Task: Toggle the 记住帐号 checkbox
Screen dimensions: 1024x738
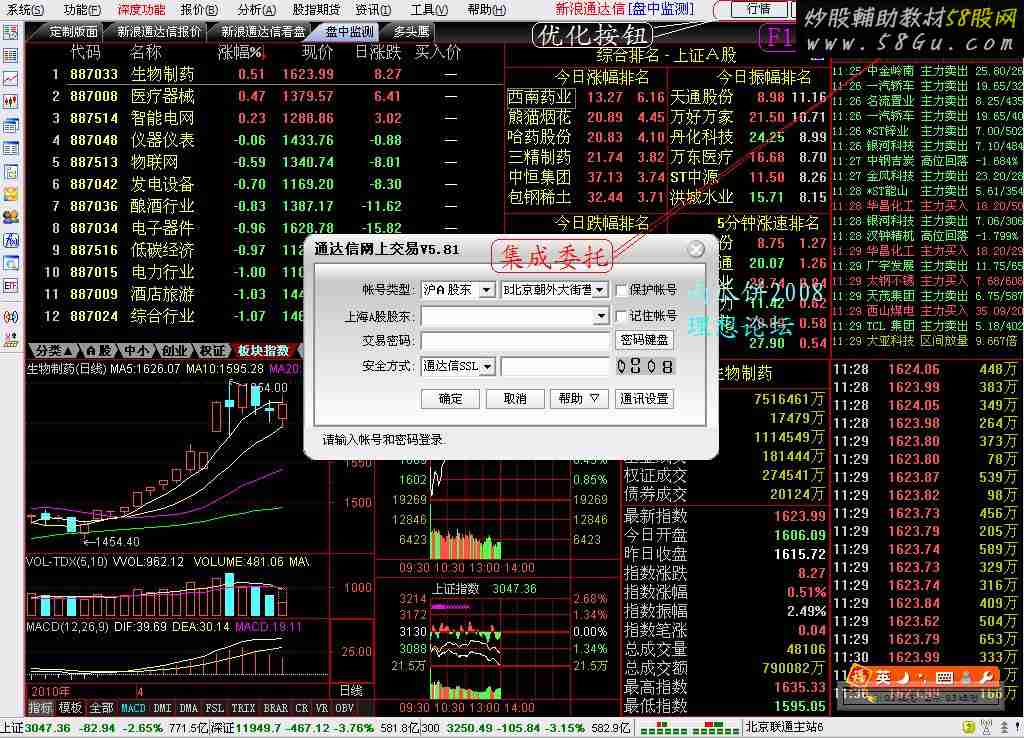Action: pos(622,316)
